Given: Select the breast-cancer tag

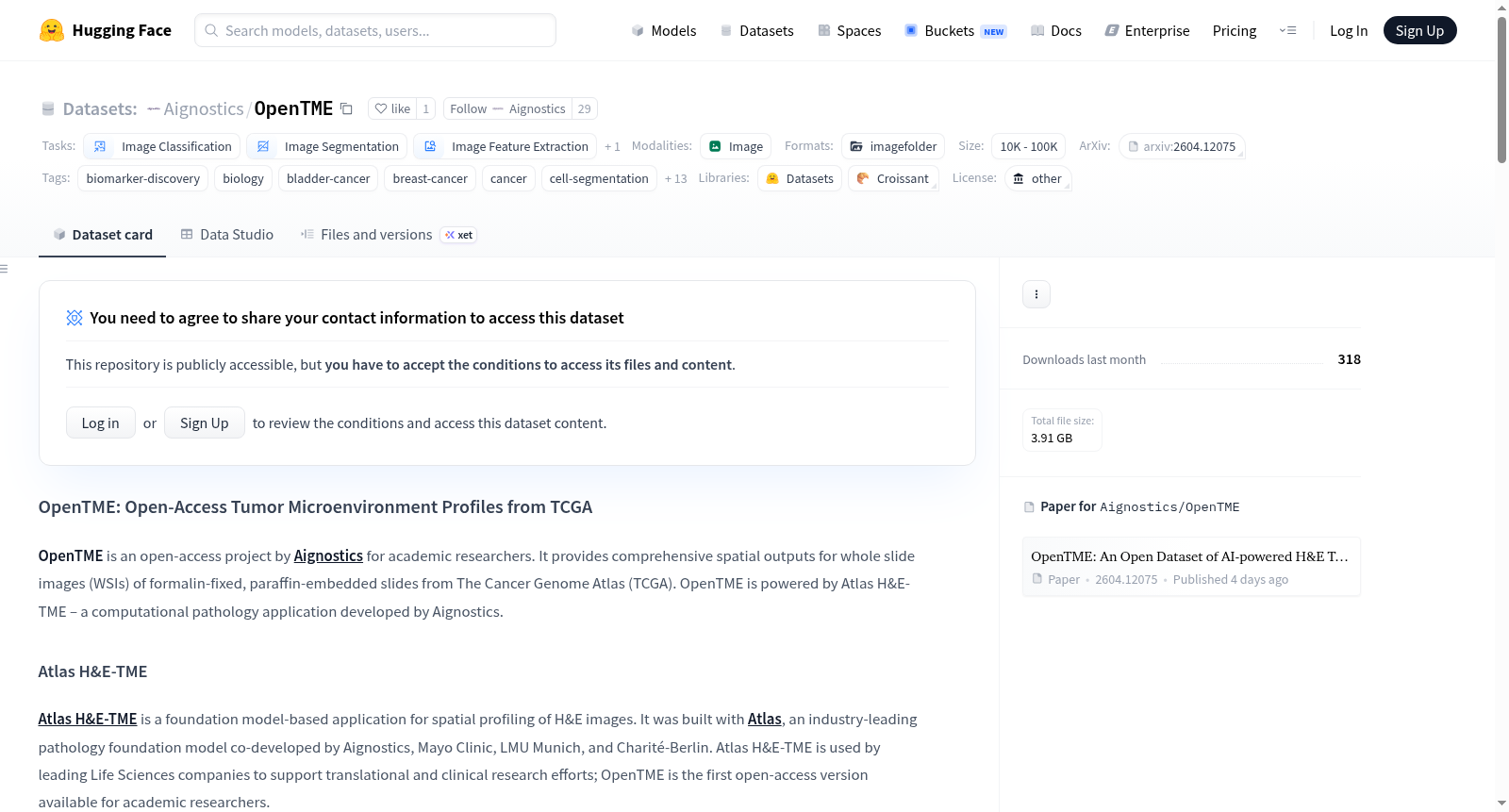Looking at the screenshot, I should pos(430,178).
